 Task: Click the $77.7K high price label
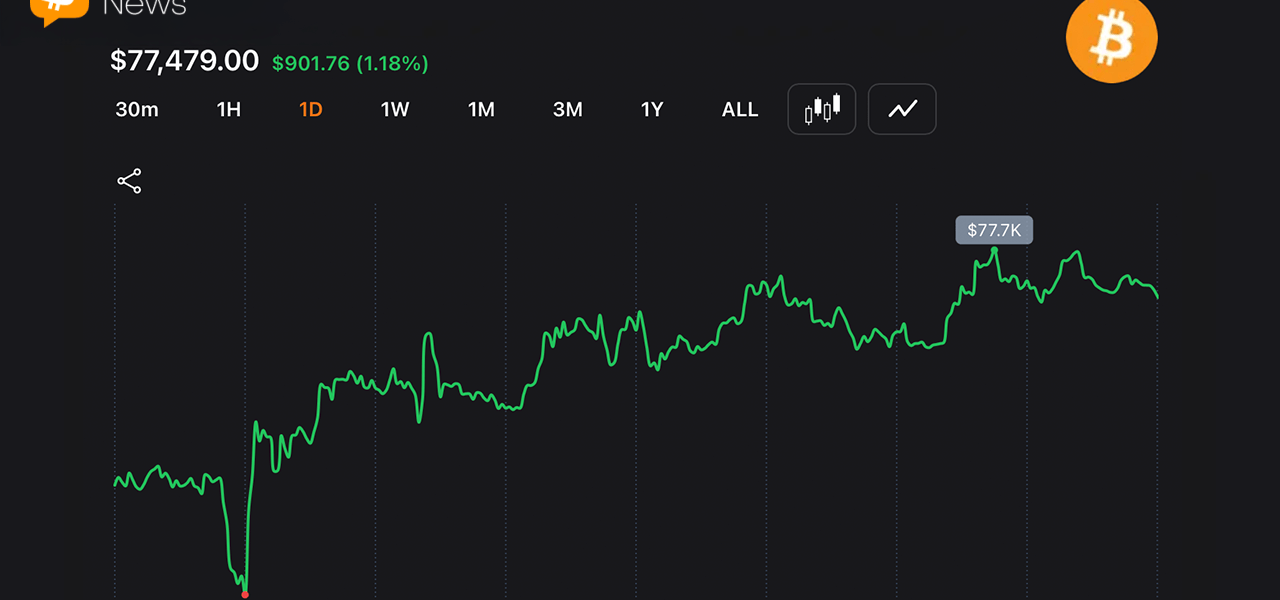click(994, 231)
